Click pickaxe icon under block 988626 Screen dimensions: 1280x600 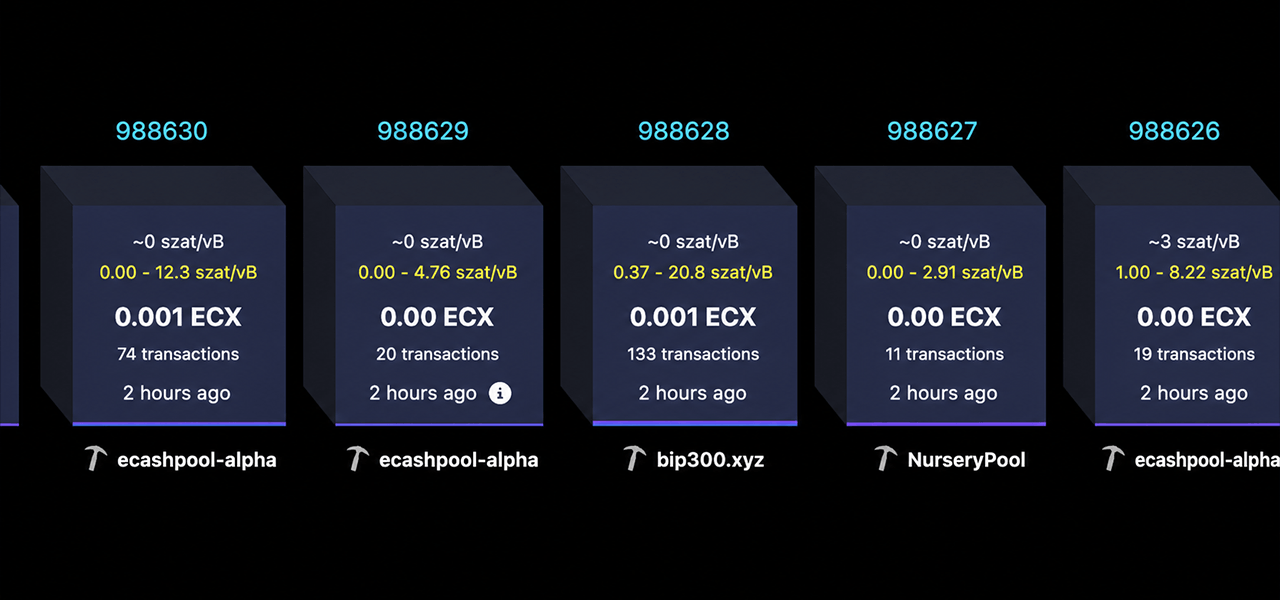pyautogui.click(x=1112, y=459)
